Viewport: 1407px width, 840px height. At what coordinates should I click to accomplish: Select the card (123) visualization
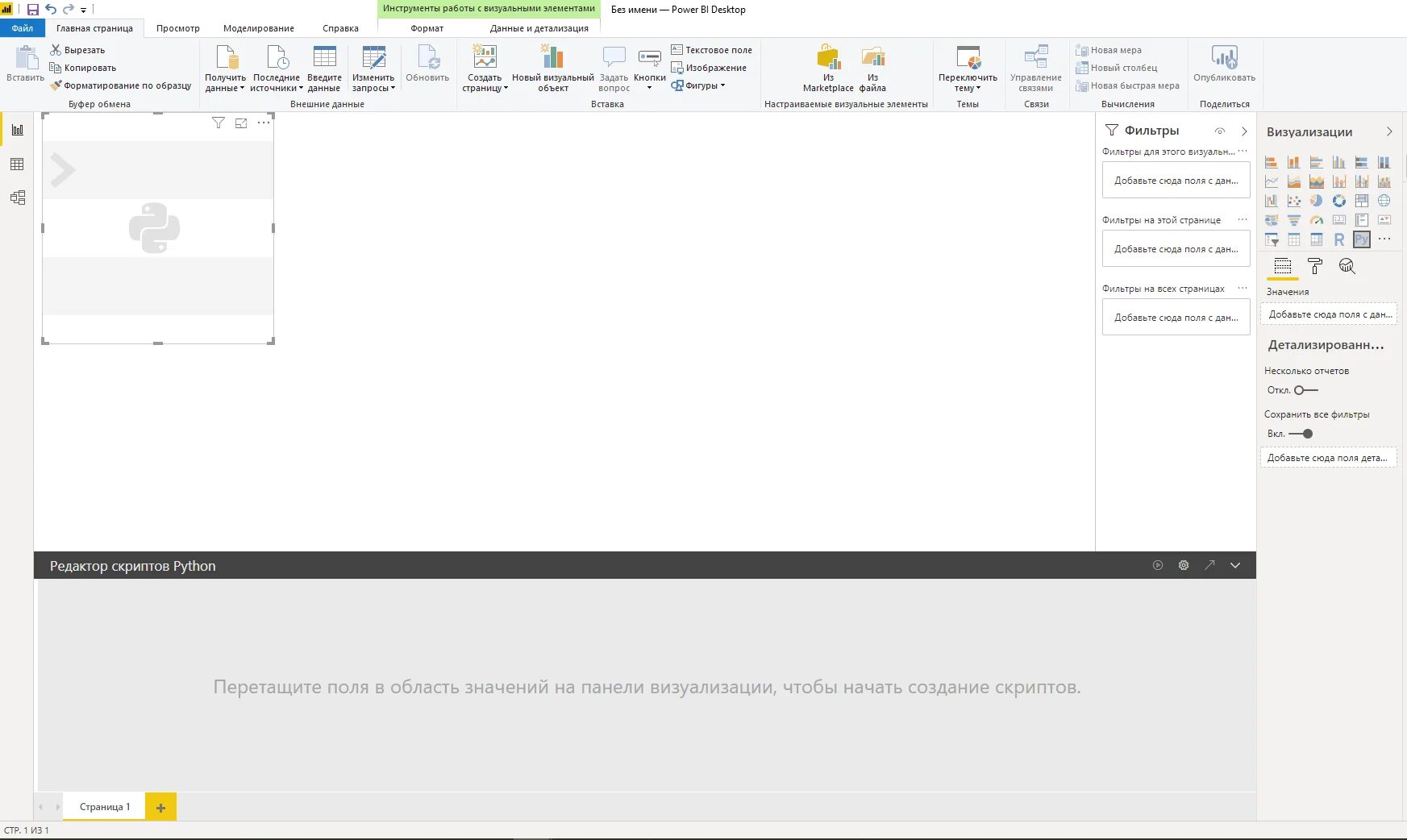(1339, 220)
